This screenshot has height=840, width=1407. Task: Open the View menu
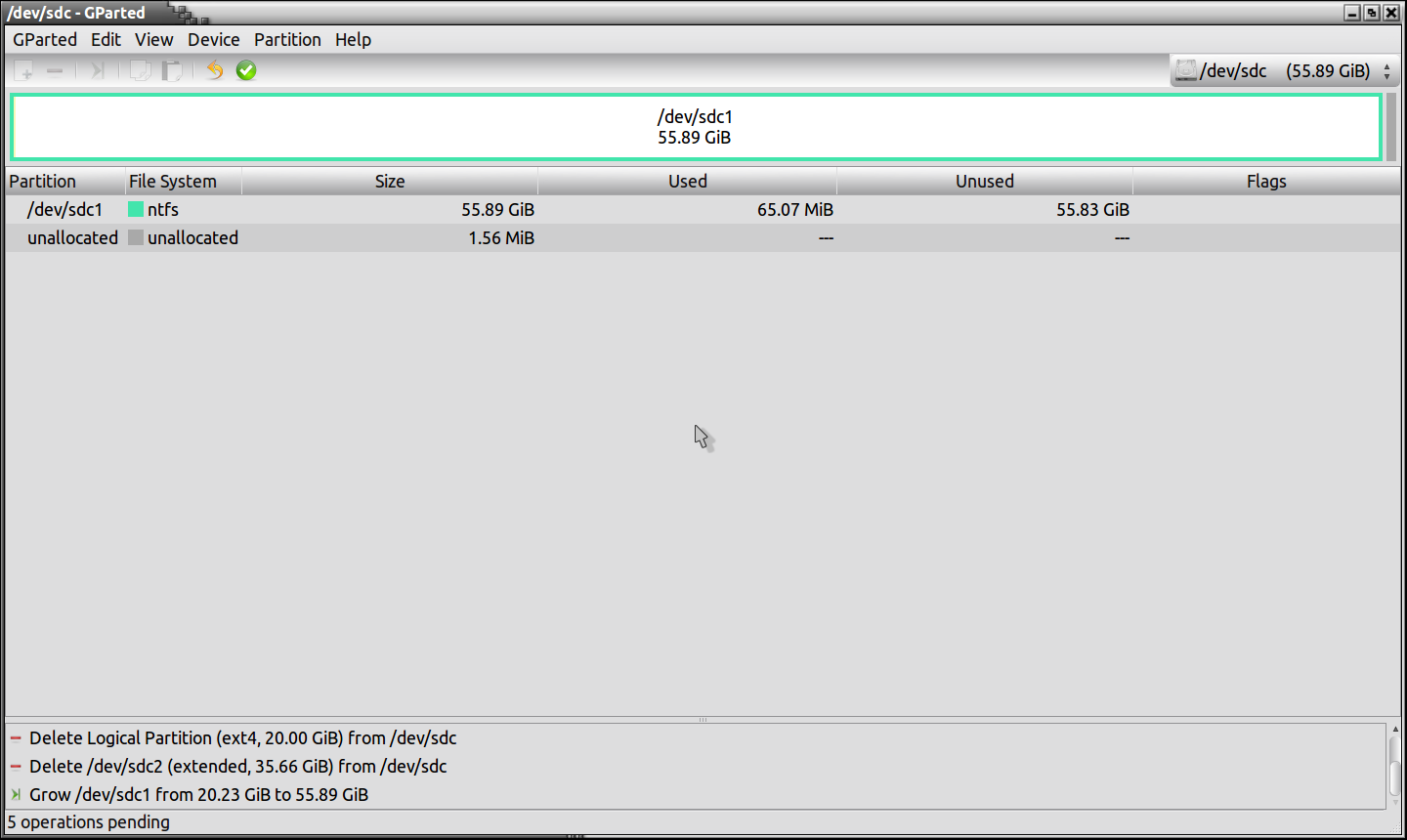pyautogui.click(x=153, y=39)
